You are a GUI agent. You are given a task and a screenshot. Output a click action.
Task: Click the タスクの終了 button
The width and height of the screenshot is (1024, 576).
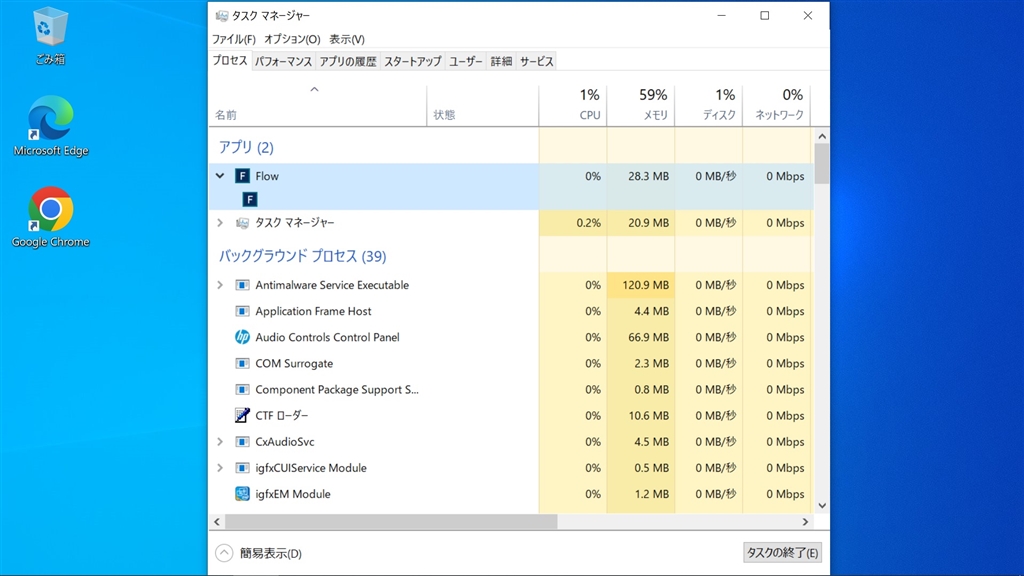point(783,553)
